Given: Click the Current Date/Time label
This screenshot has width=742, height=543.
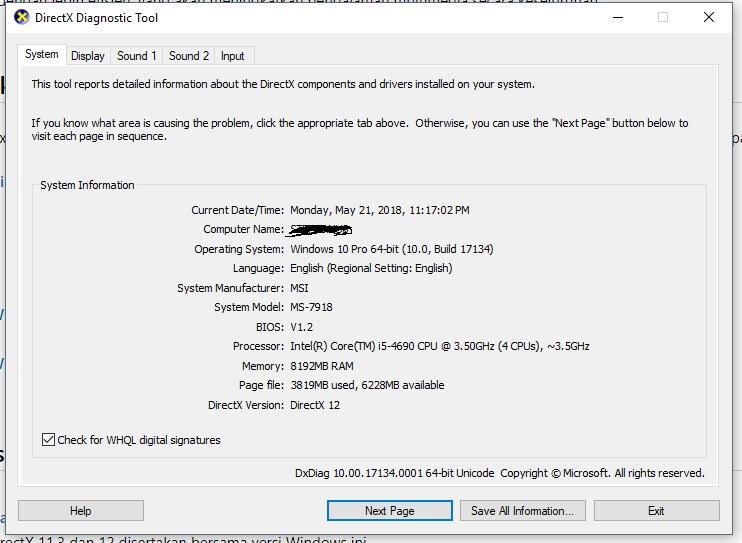Looking at the screenshot, I should point(238,210).
